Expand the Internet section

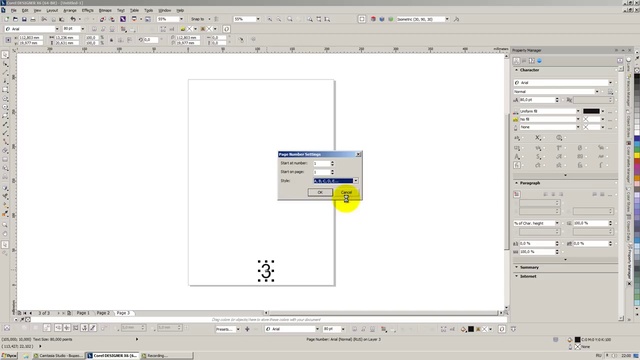(x=516, y=276)
